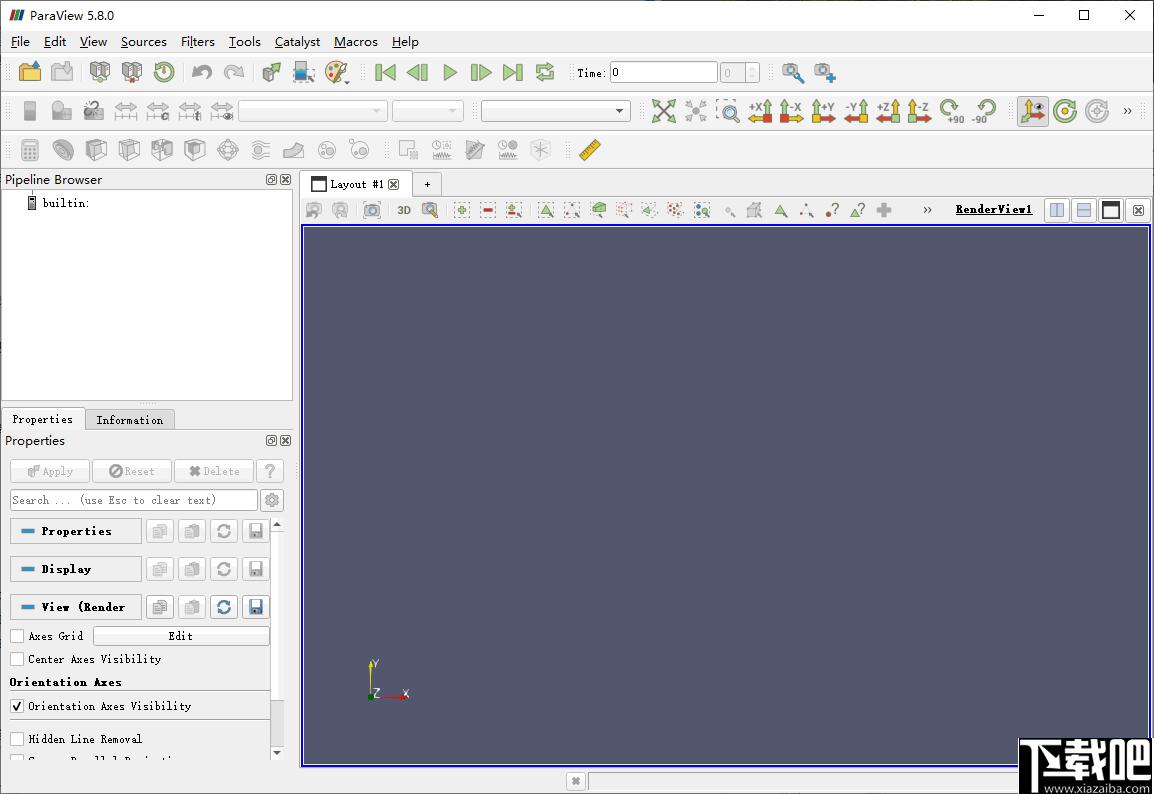Expand more toolbar items chevron
The image size is (1154, 794).
tap(1127, 111)
